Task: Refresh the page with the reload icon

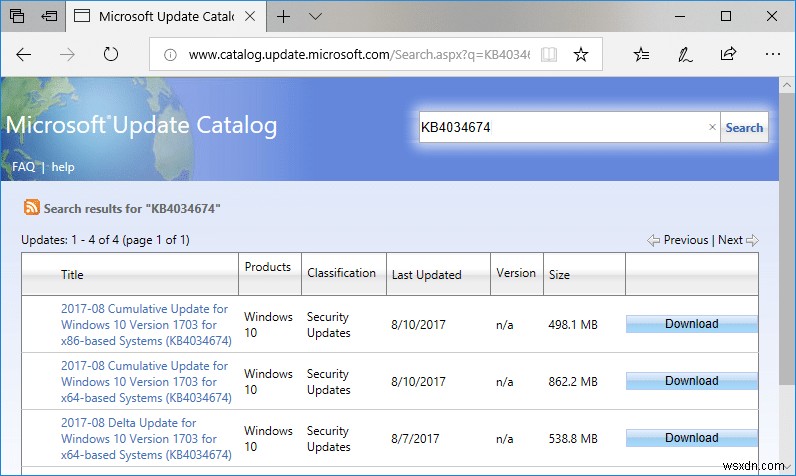Action: tap(112, 54)
